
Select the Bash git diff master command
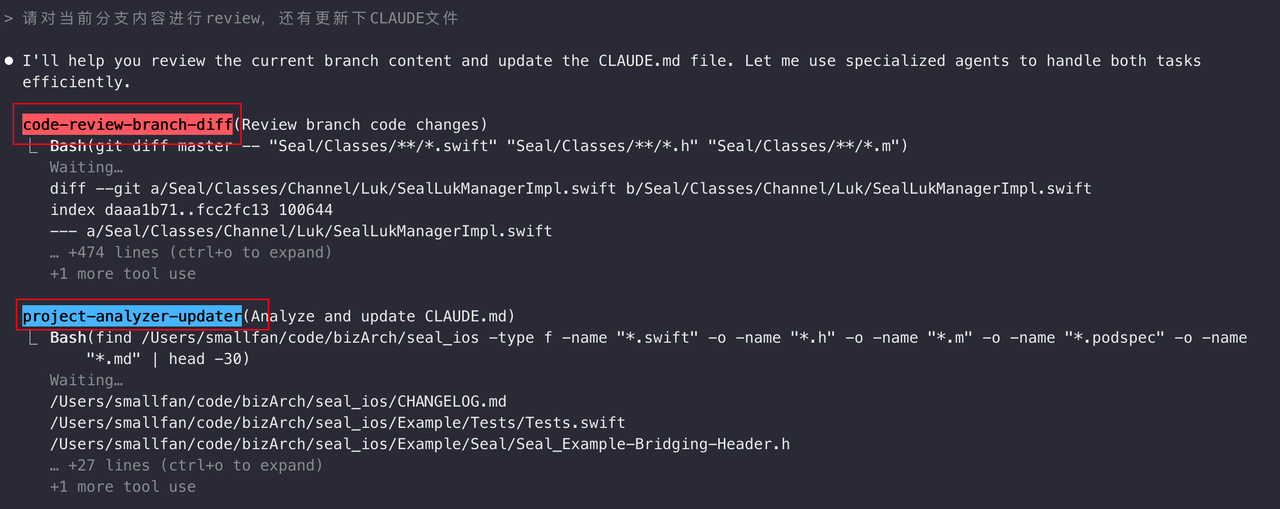coord(478,146)
